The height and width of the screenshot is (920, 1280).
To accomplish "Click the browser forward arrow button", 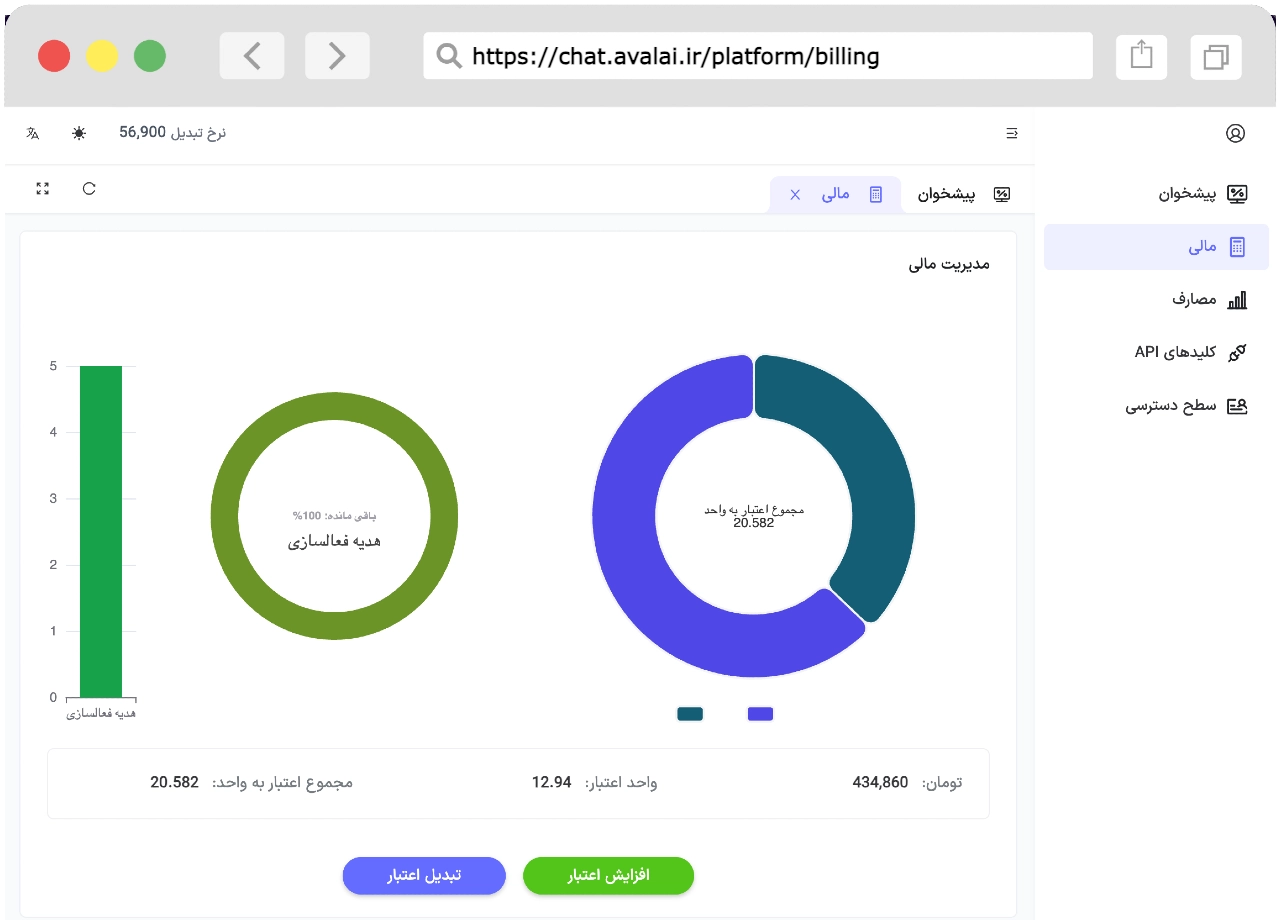I will coord(337,56).
